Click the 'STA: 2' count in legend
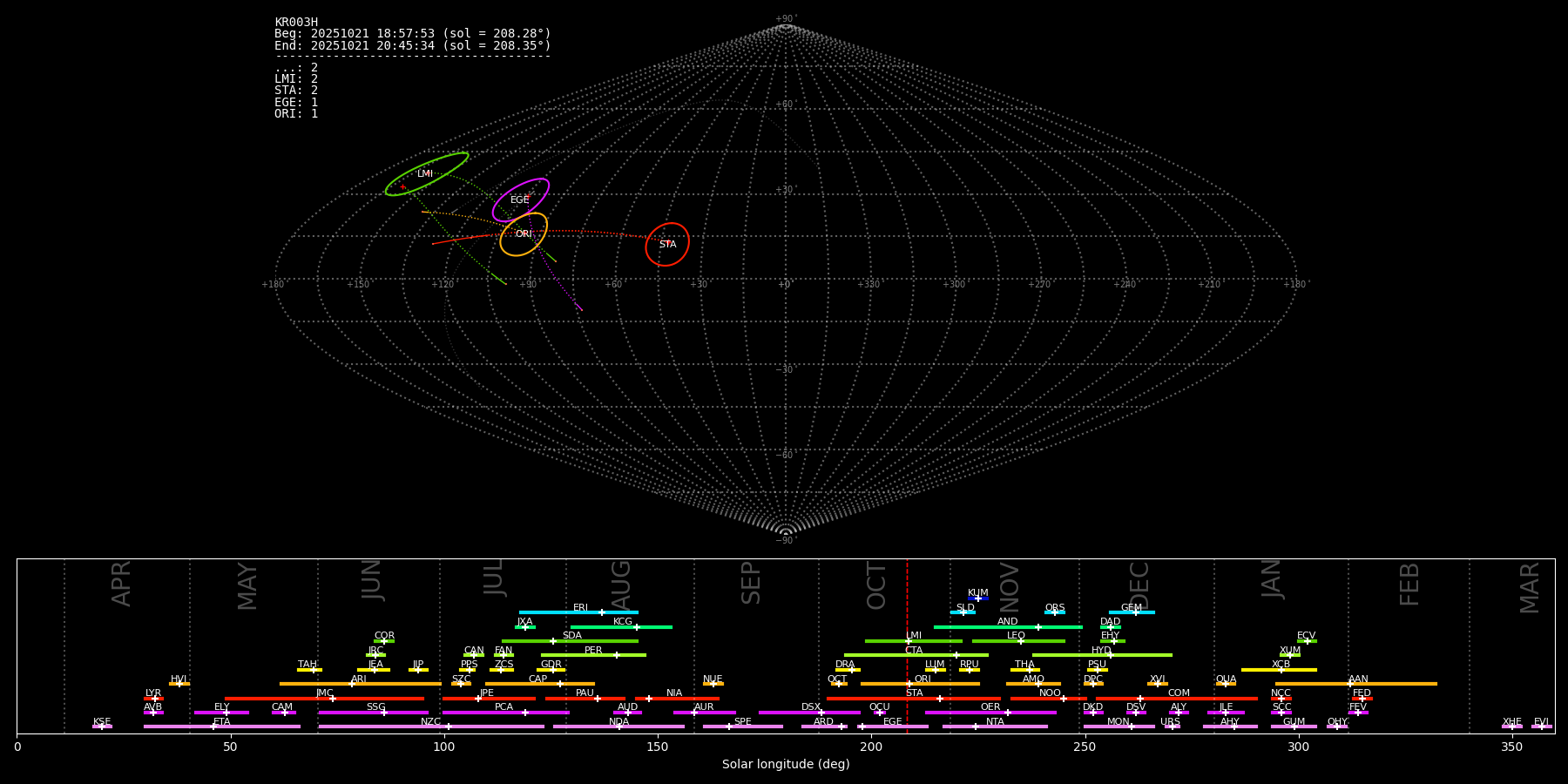The width and height of the screenshot is (1568, 784). pos(296,91)
